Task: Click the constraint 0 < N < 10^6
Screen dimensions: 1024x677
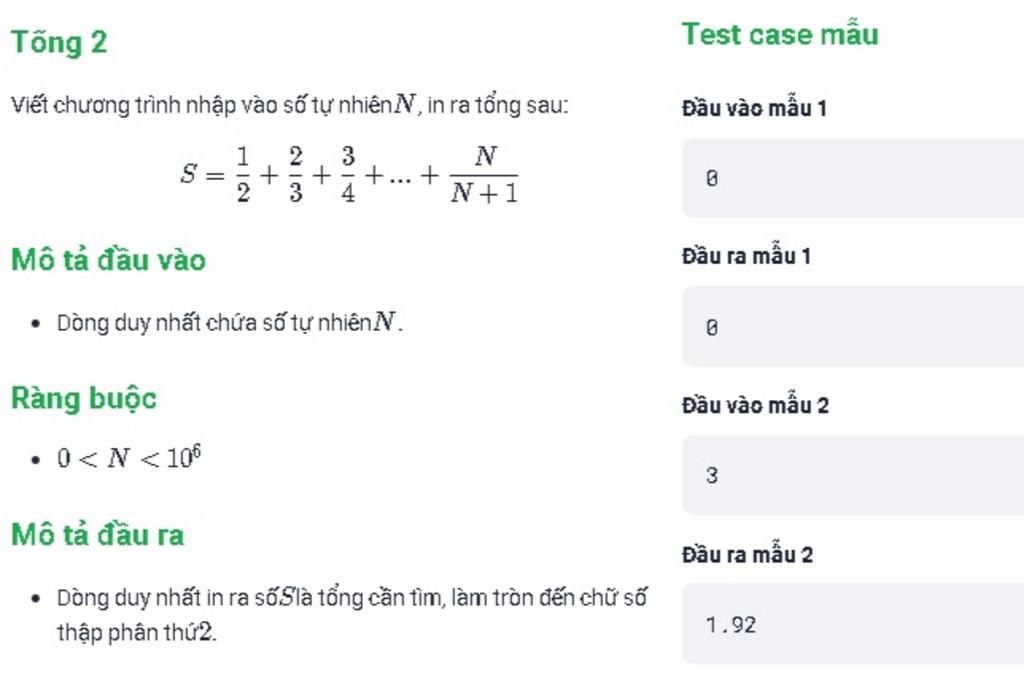Action: tap(129, 458)
